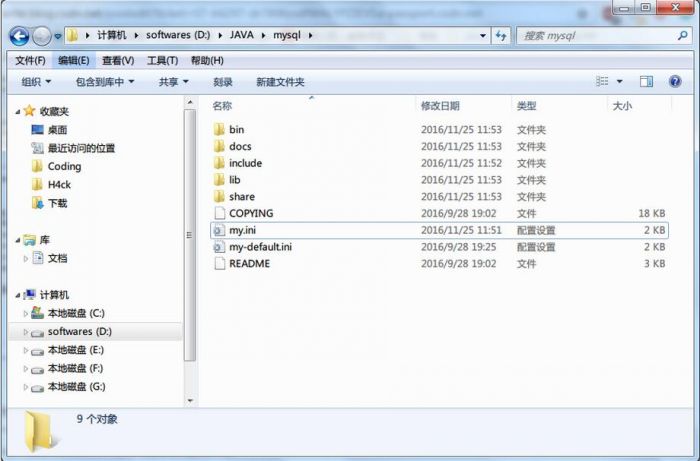
Task: Open the 编辑(E) menu
Action: [74, 60]
